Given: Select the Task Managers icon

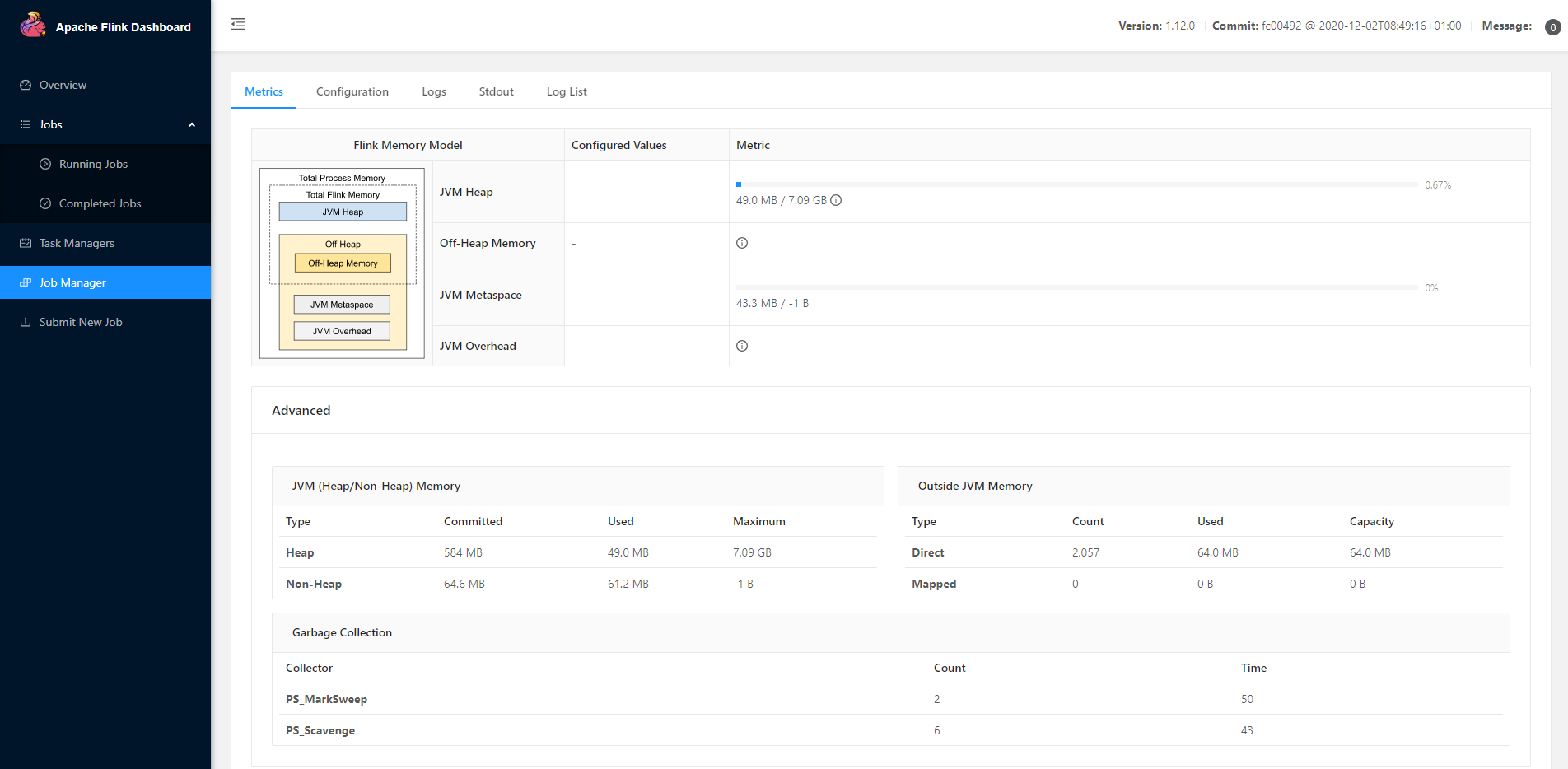Looking at the screenshot, I should [x=24, y=243].
